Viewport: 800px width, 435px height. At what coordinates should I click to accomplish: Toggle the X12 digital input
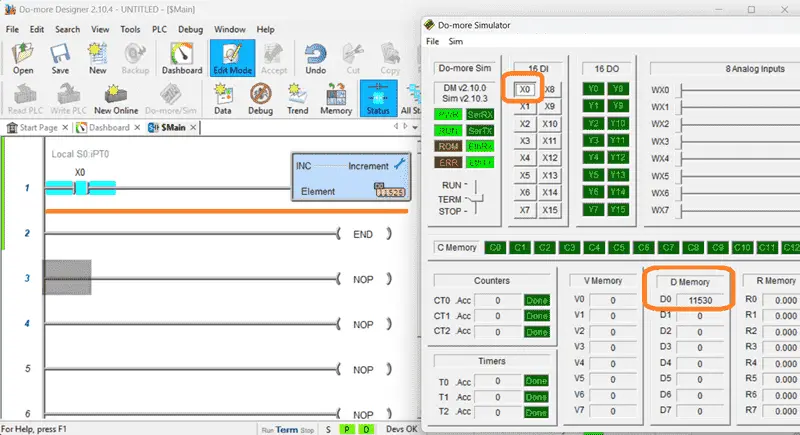[x=549, y=158]
